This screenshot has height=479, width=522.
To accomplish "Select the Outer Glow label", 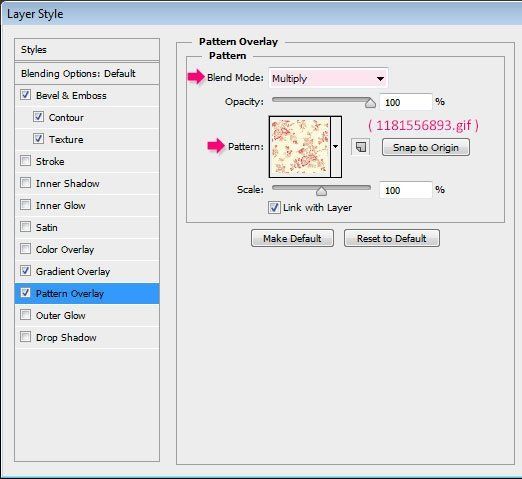I will pyautogui.click(x=61, y=316).
